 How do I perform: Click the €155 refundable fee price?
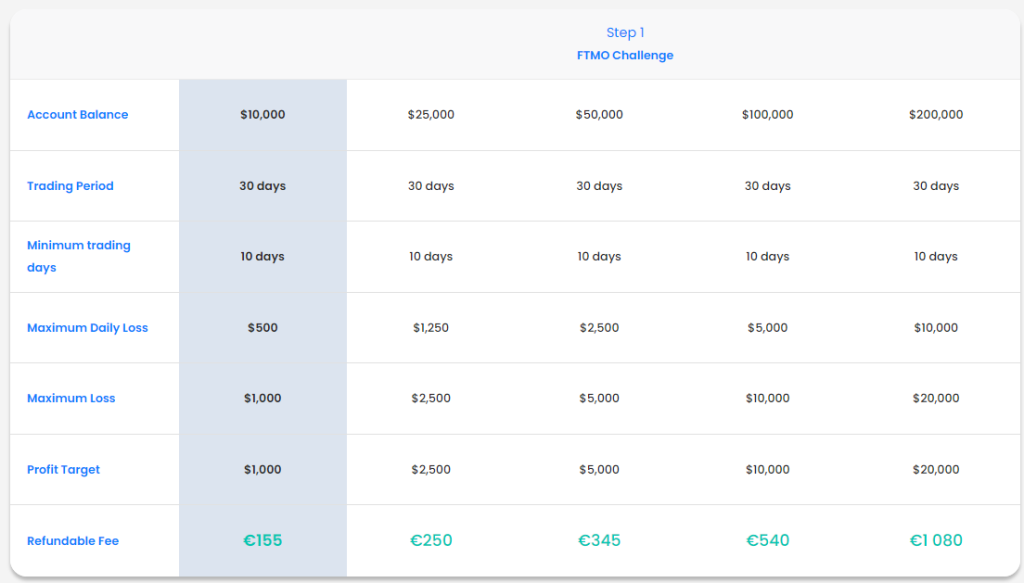pos(262,540)
